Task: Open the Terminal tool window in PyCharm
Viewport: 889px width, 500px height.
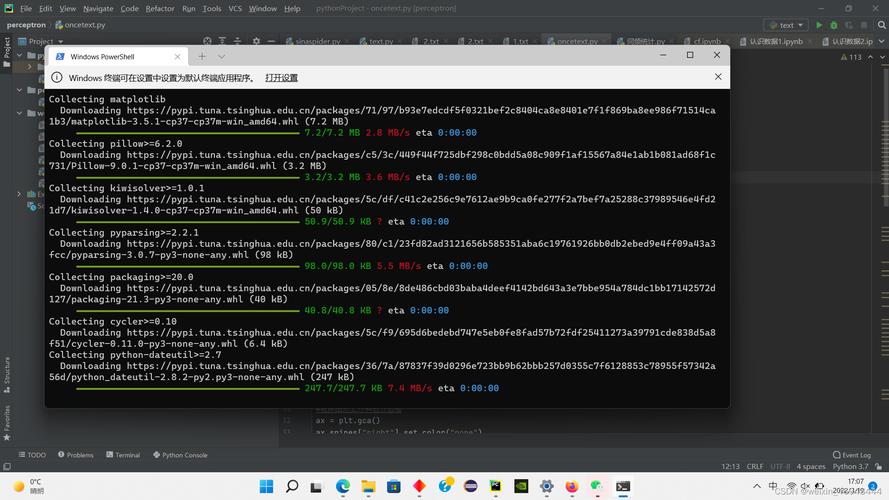Action: coord(123,455)
